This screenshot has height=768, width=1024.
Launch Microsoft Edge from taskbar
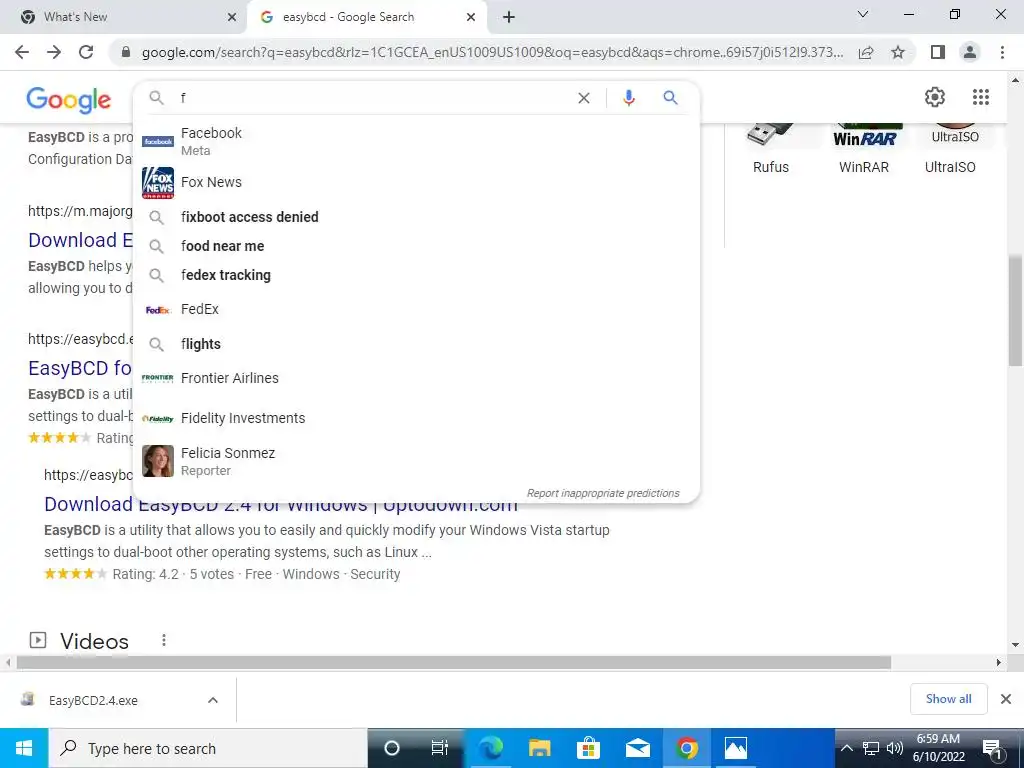click(x=490, y=748)
